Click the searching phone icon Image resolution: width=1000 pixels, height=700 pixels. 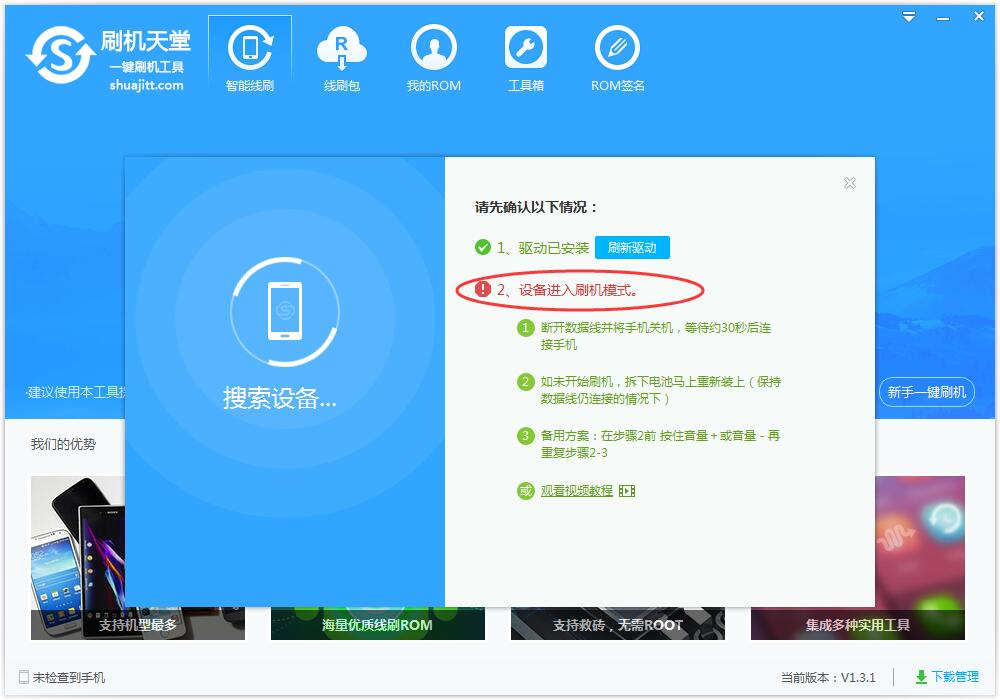[285, 311]
